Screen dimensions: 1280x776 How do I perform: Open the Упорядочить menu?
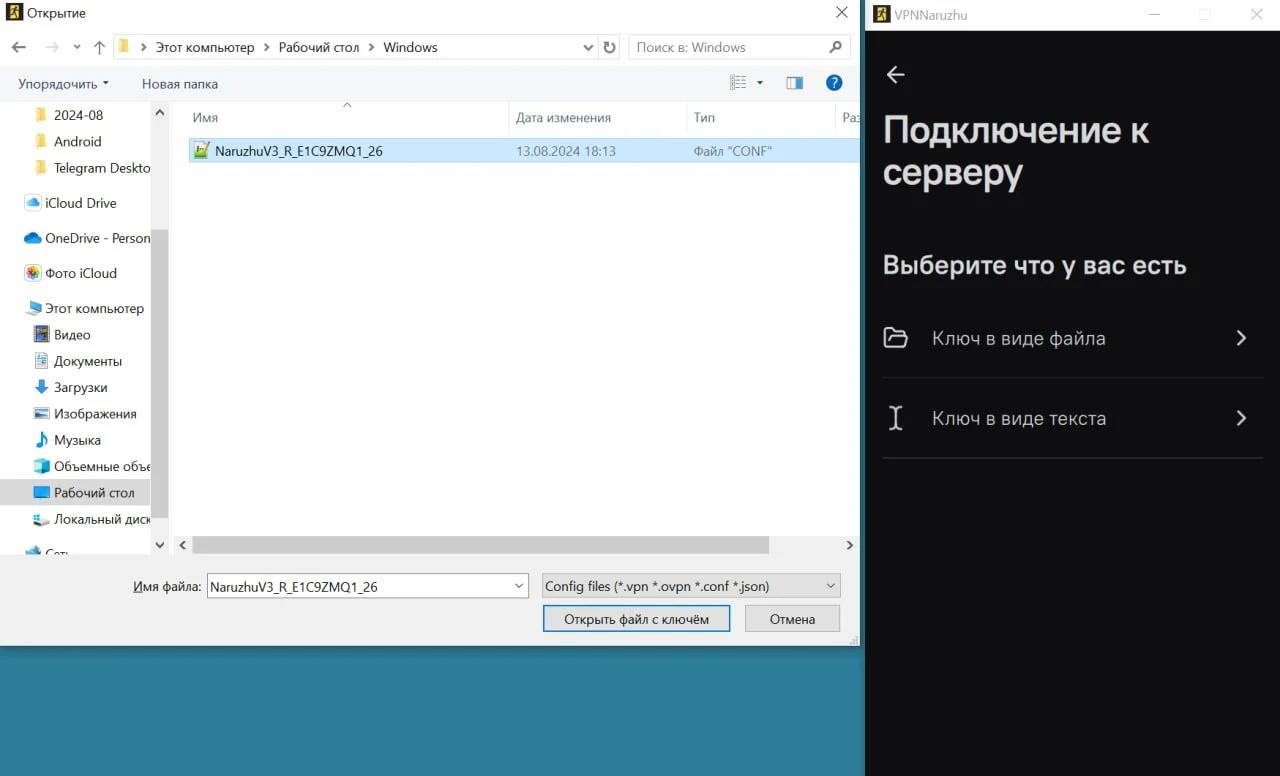[x=63, y=84]
